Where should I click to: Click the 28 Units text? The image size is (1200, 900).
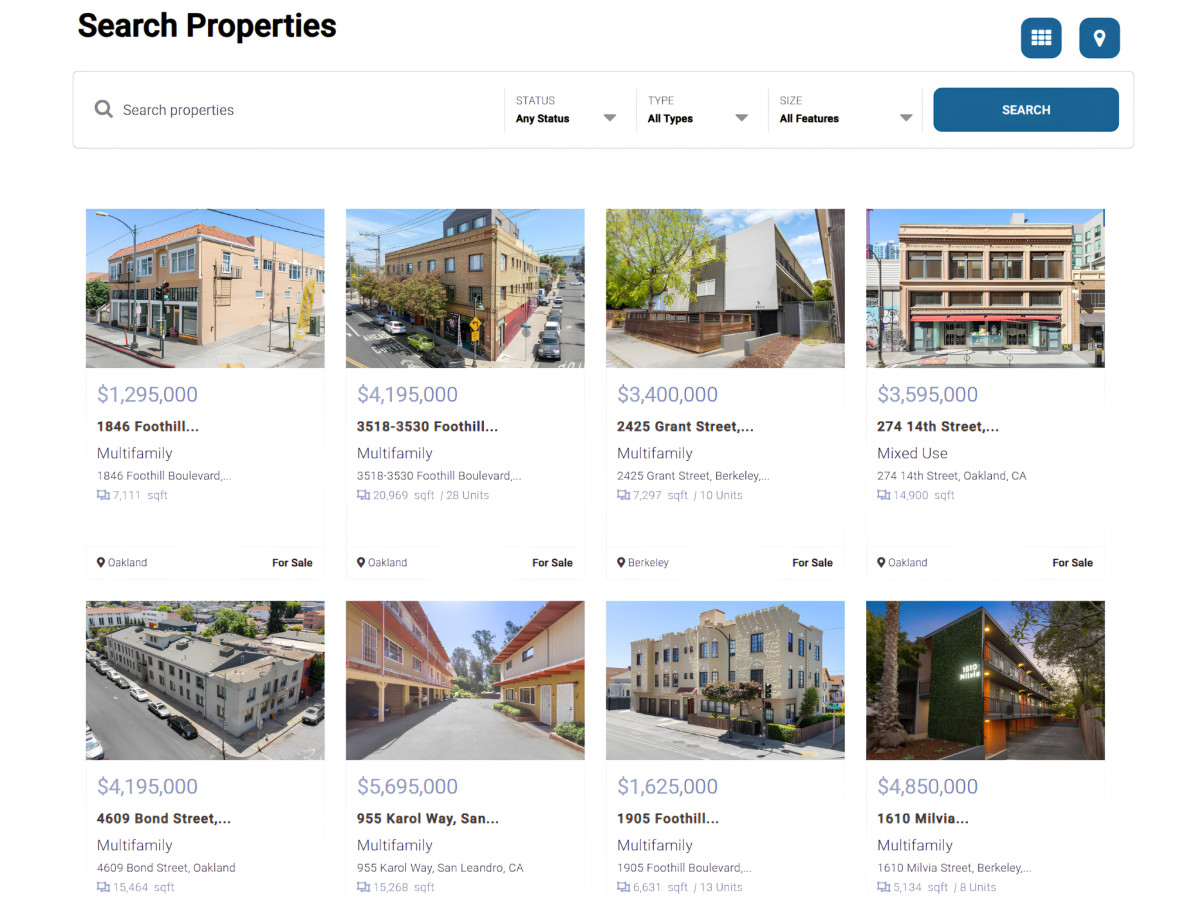coord(467,495)
